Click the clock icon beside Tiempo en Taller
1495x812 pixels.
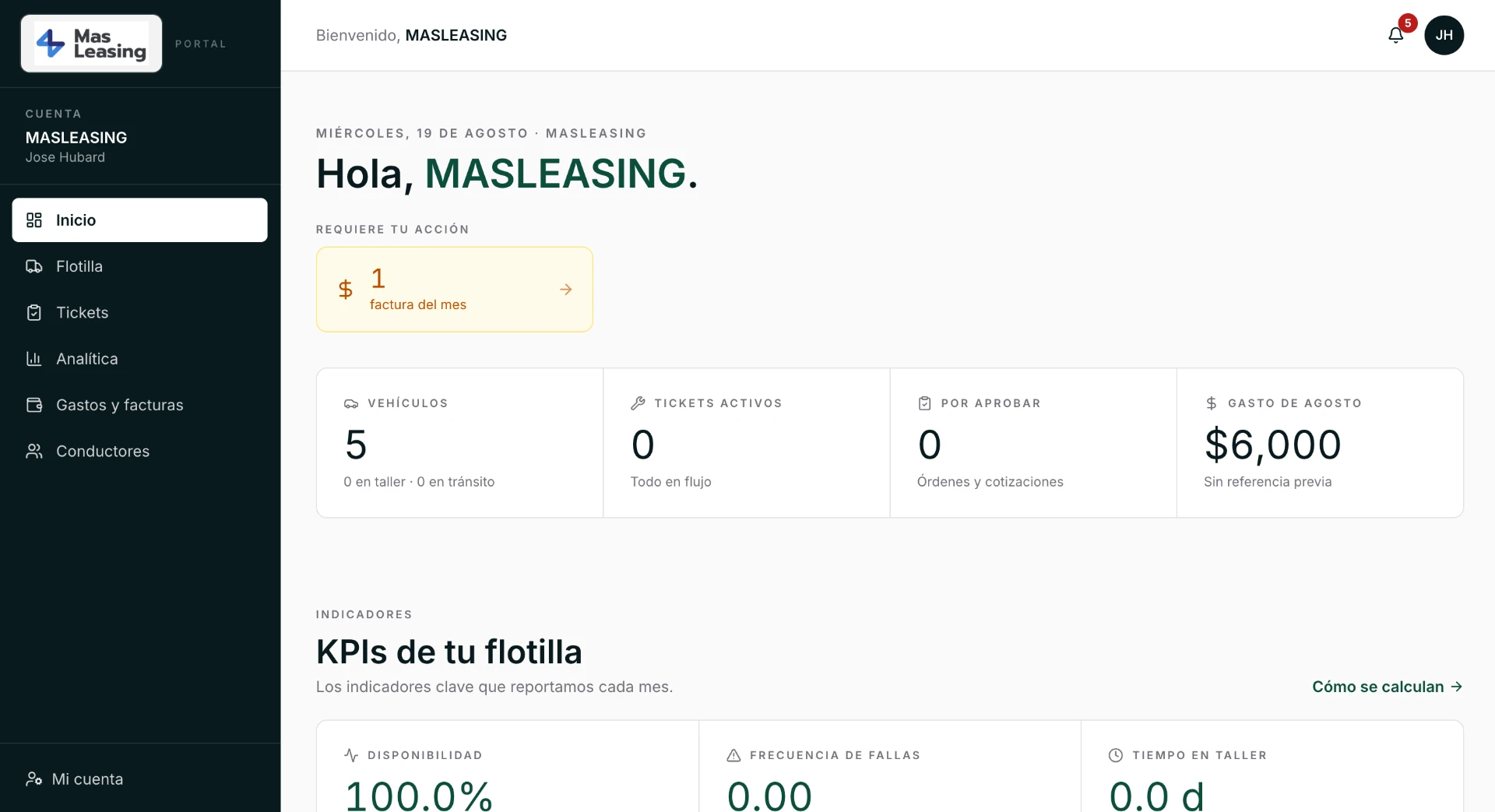click(1116, 755)
